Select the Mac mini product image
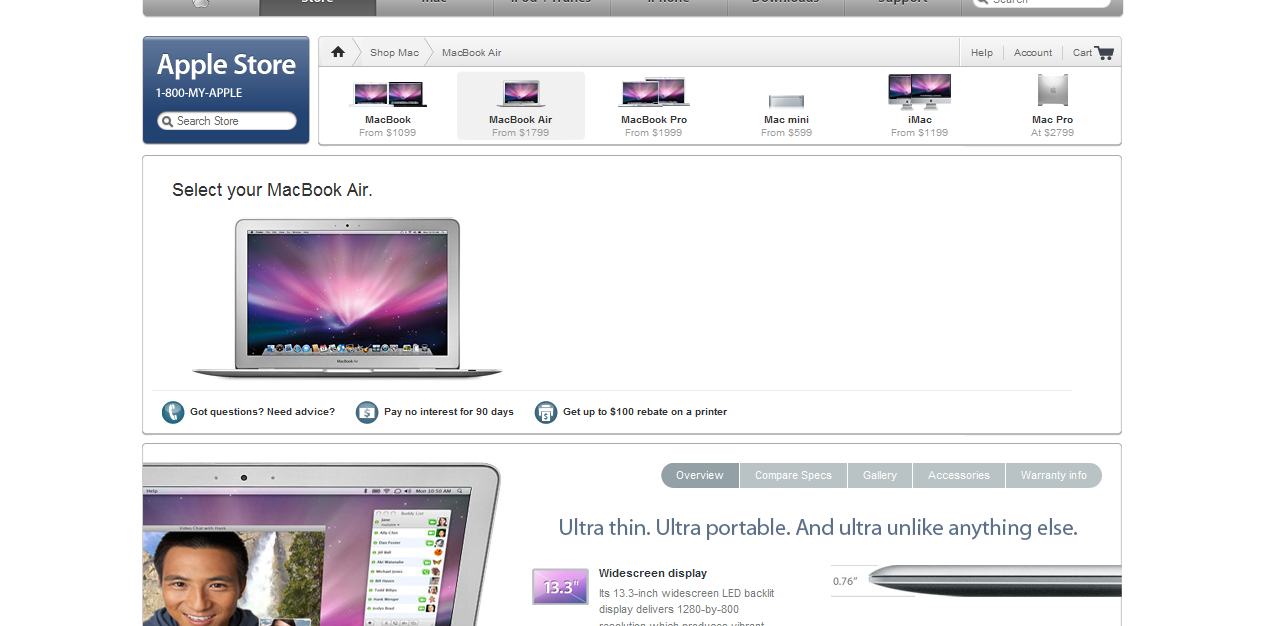This screenshot has width=1263, height=626. [x=786, y=100]
